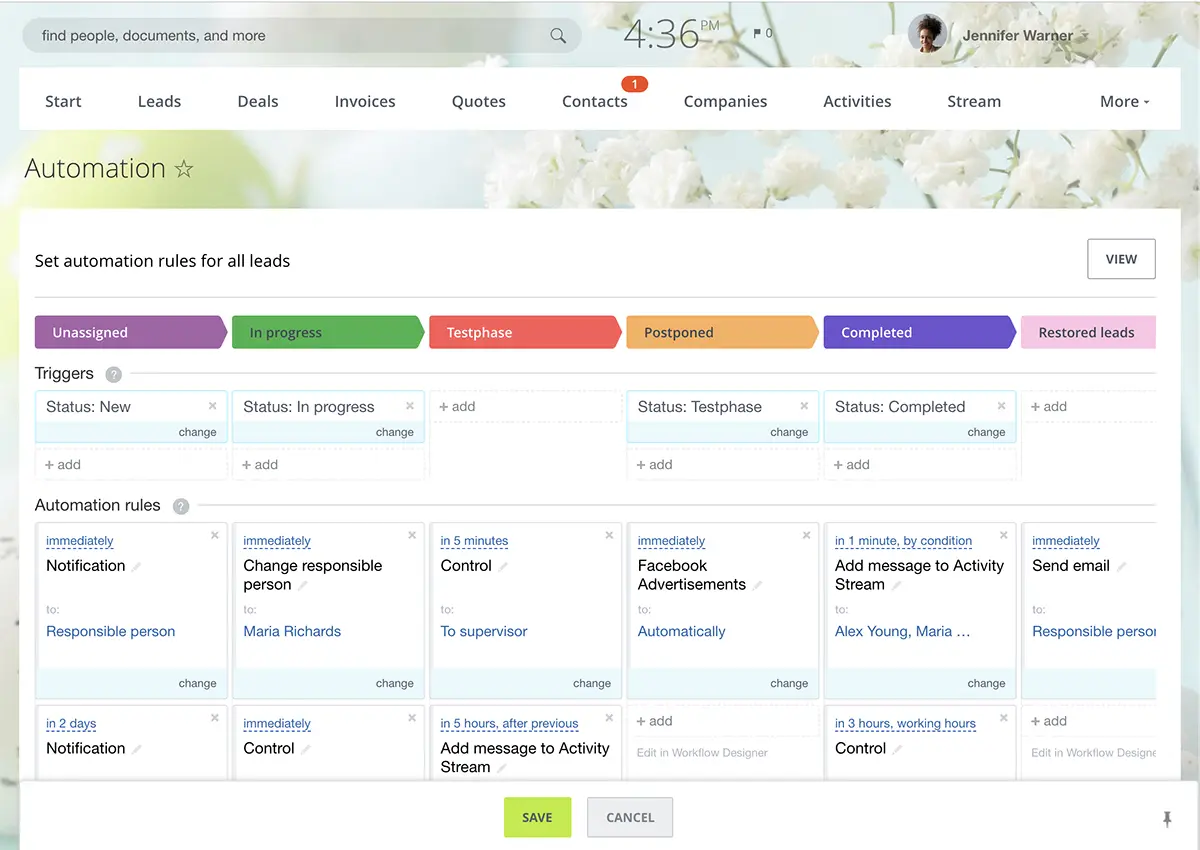Go to the Contacts tab
1200x850 pixels.
click(594, 101)
